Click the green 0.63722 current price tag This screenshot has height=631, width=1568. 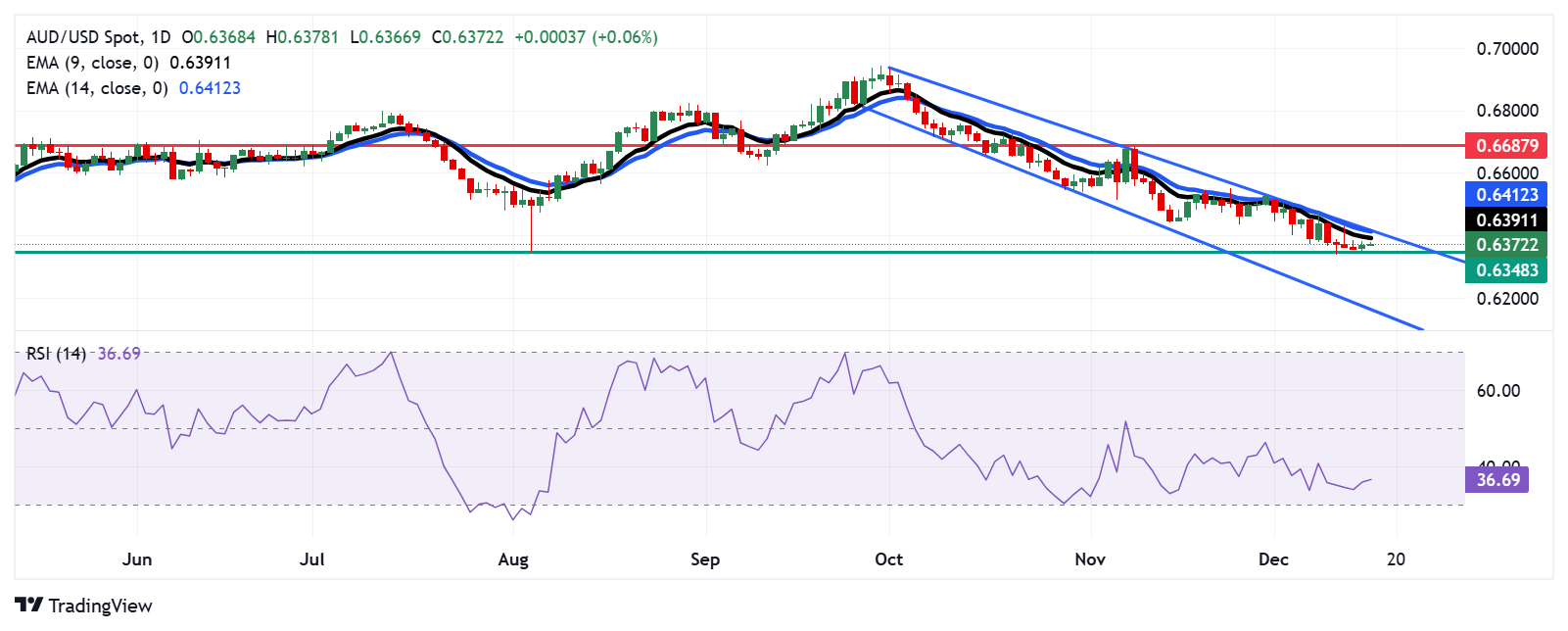pyautogui.click(x=1506, y=244)
